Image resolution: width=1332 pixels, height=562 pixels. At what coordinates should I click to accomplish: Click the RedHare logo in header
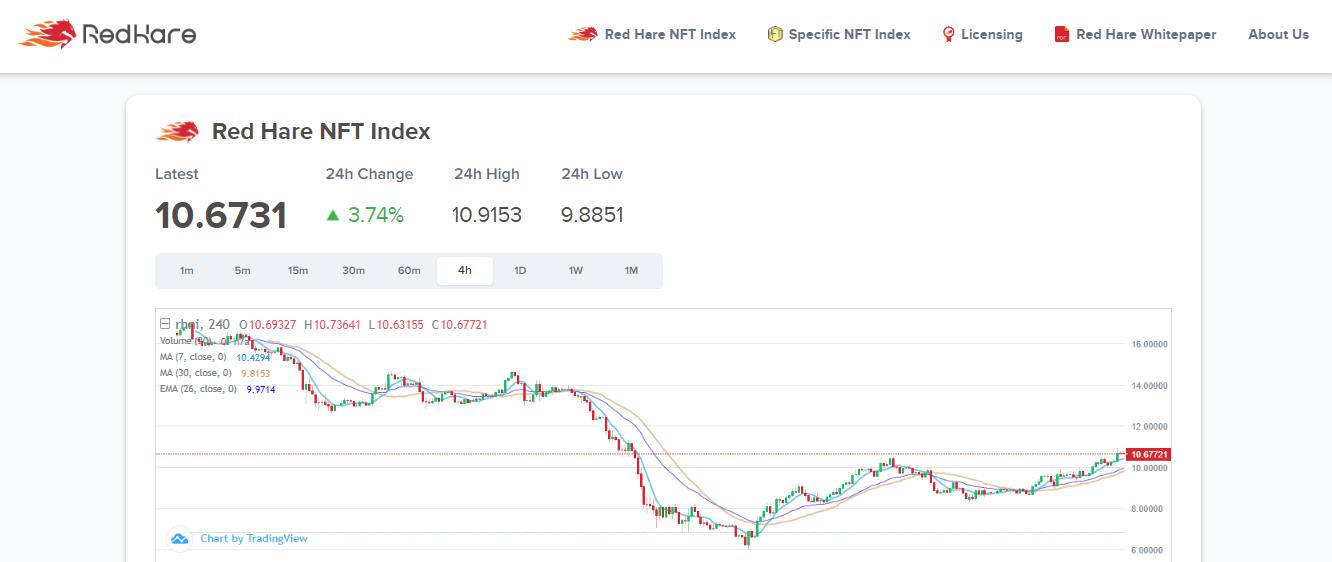point(108,35)
